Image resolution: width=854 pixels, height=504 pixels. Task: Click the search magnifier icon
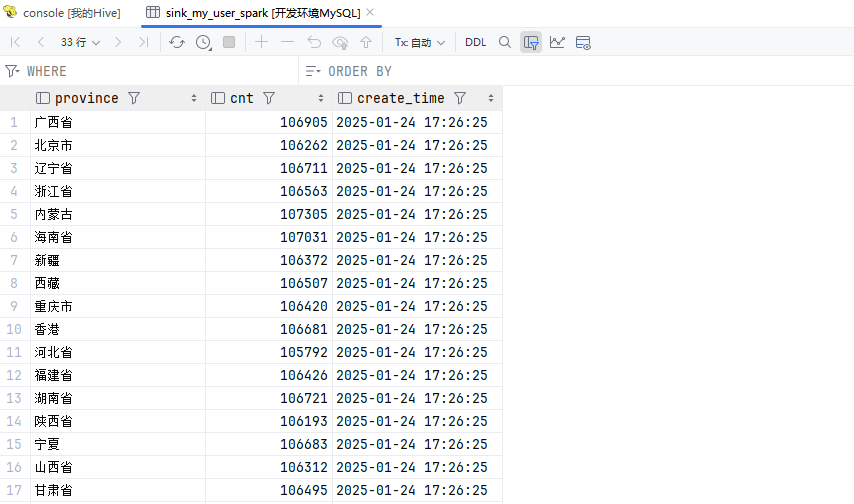[x=505, y=42]
